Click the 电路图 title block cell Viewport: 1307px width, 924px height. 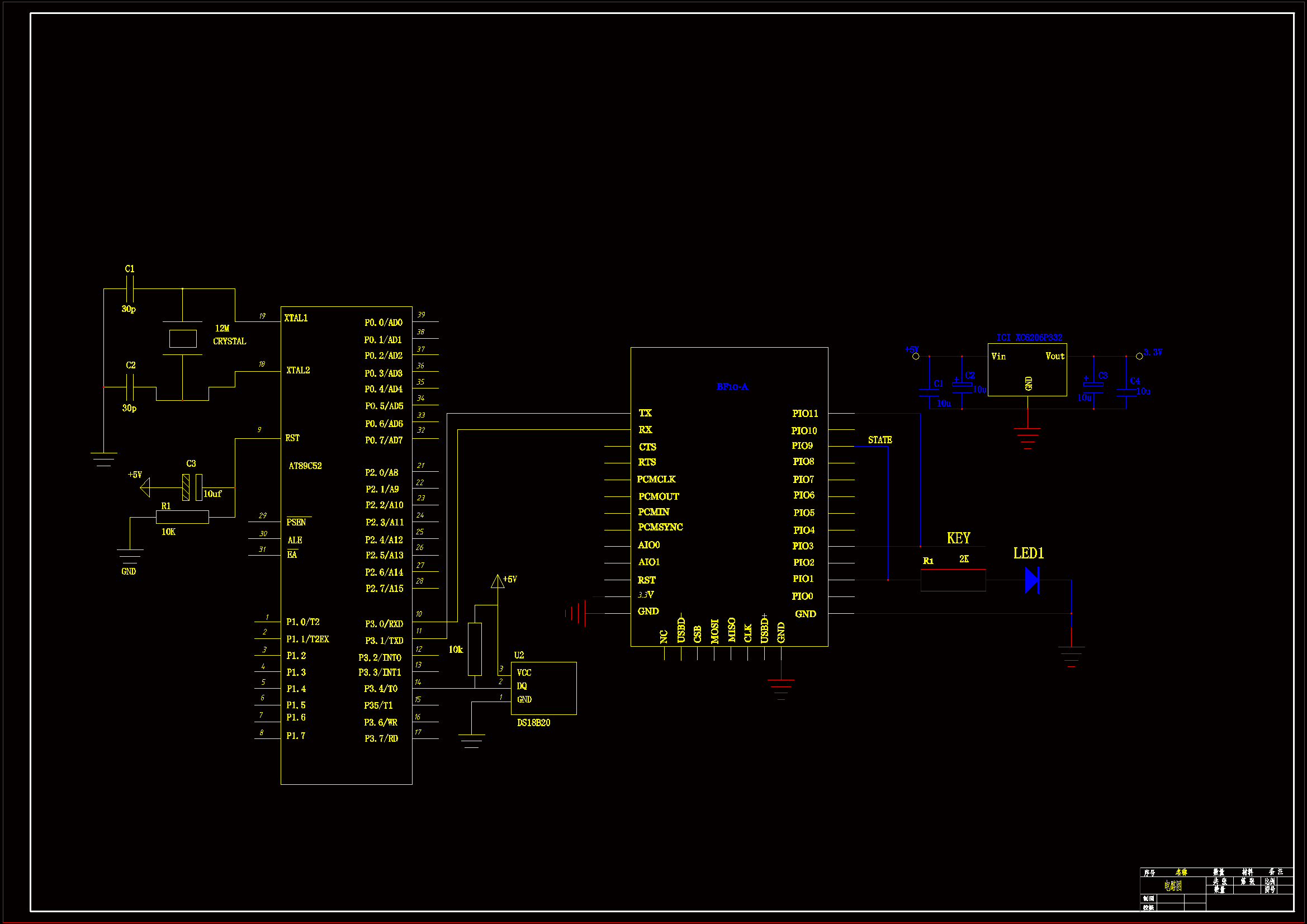pyautogui.click(x=1173, y=885)
